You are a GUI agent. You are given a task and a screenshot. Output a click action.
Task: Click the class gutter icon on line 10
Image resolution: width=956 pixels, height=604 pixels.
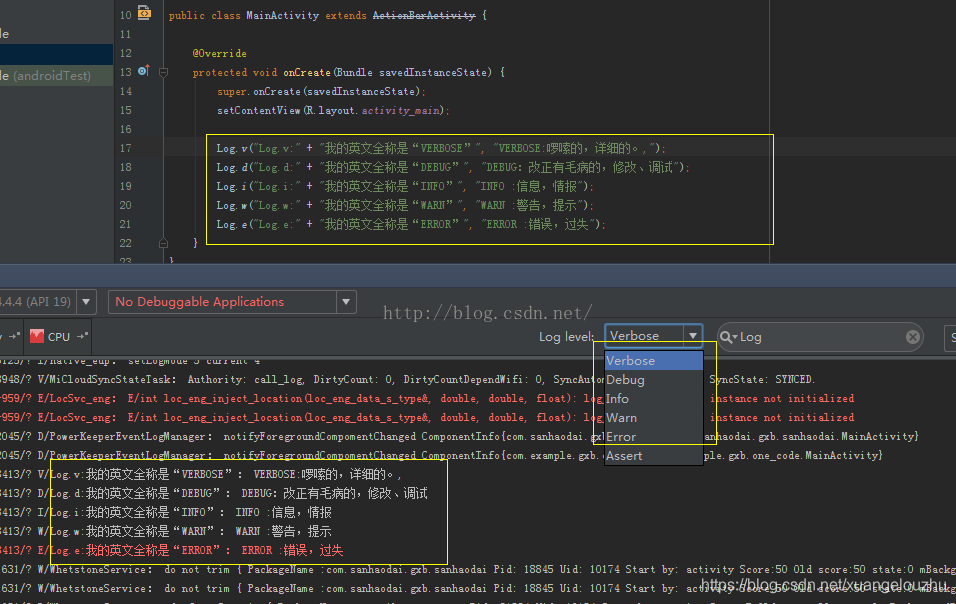click(x=144, y=12)
